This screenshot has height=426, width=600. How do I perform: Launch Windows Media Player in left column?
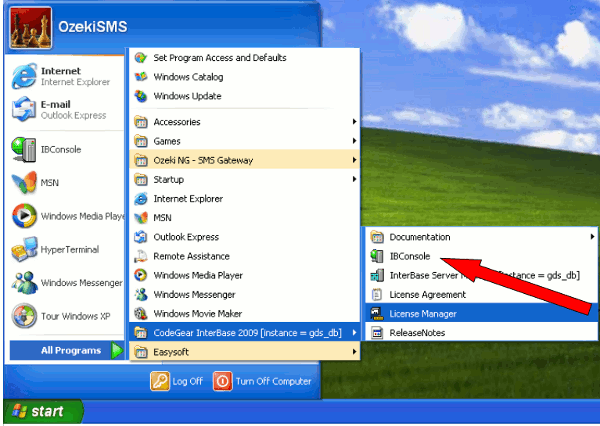coord(66,216)
